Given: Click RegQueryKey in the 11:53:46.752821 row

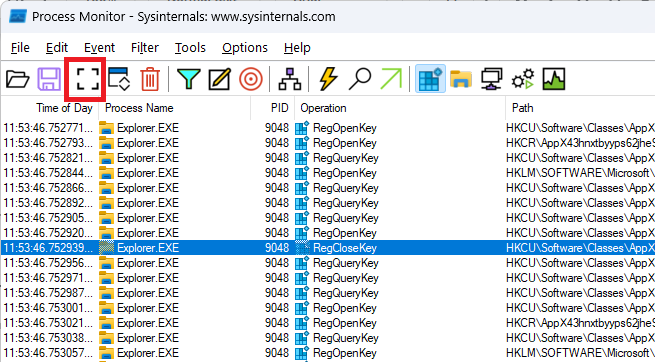Looking at the screenshot, I should tap(346, 158).
